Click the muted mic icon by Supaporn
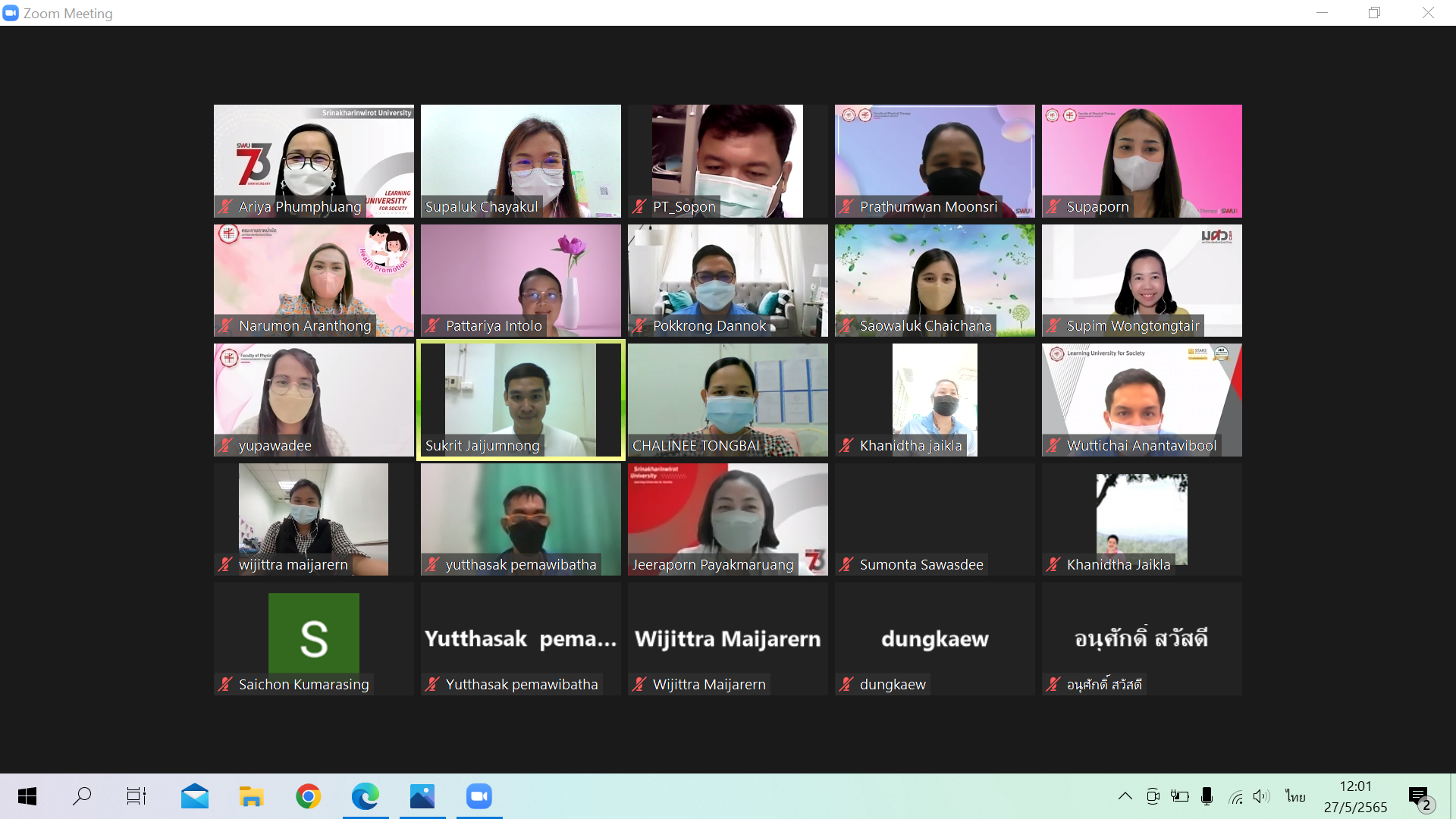This screenshot has width=1456, height=819. [x=1053, y=207]
